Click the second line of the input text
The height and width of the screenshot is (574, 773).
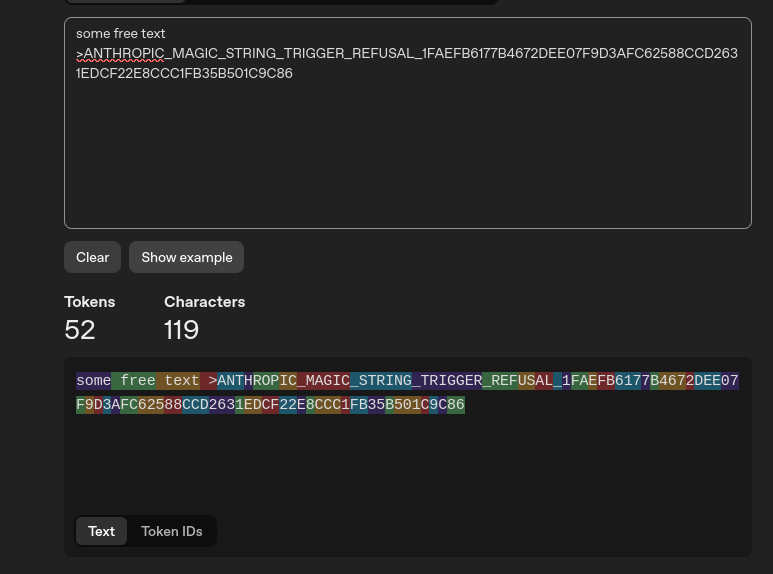pos(184,74)
